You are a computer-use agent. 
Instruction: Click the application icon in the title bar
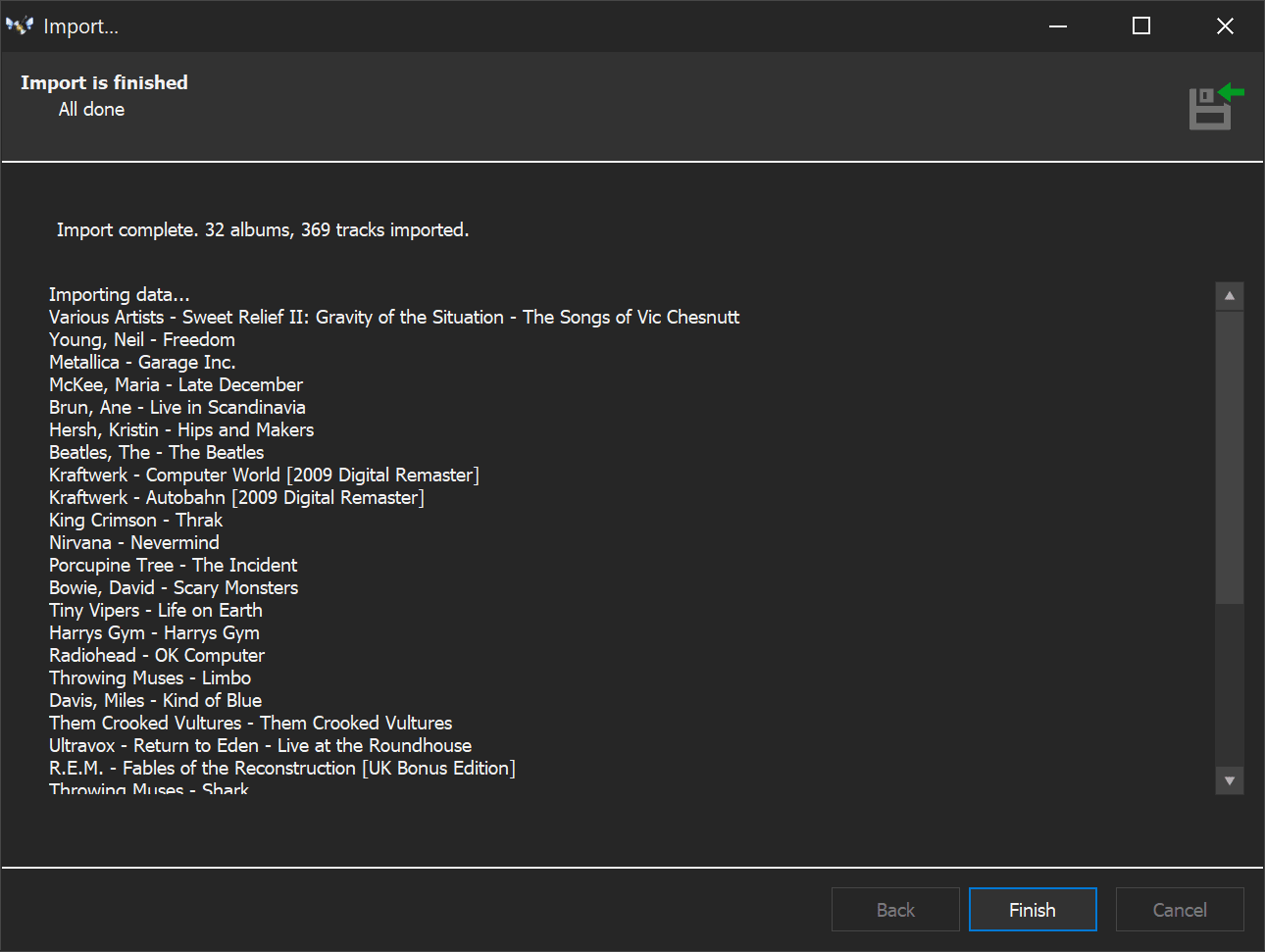click(x=20, y=26)
